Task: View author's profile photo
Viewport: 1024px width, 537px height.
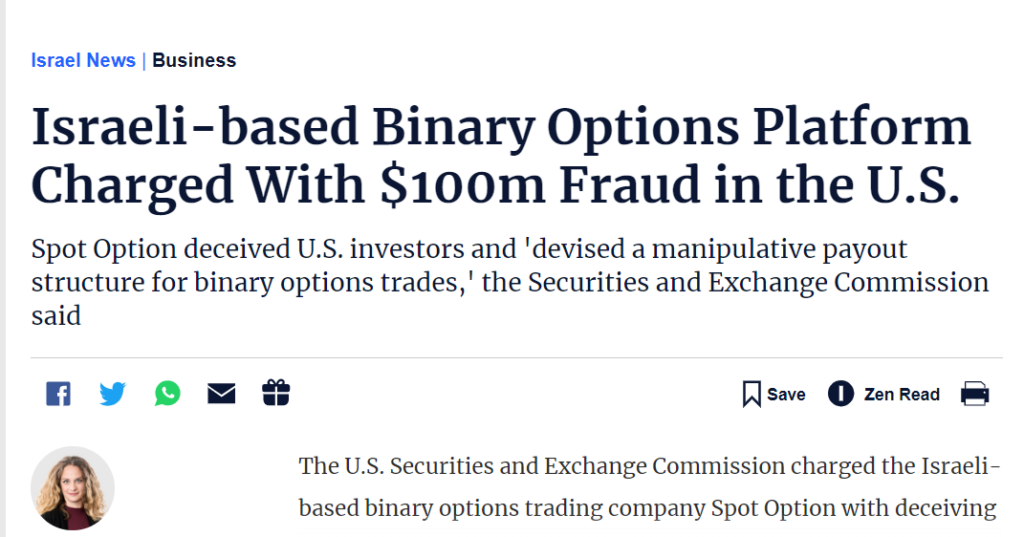Action: click(72, 488)
